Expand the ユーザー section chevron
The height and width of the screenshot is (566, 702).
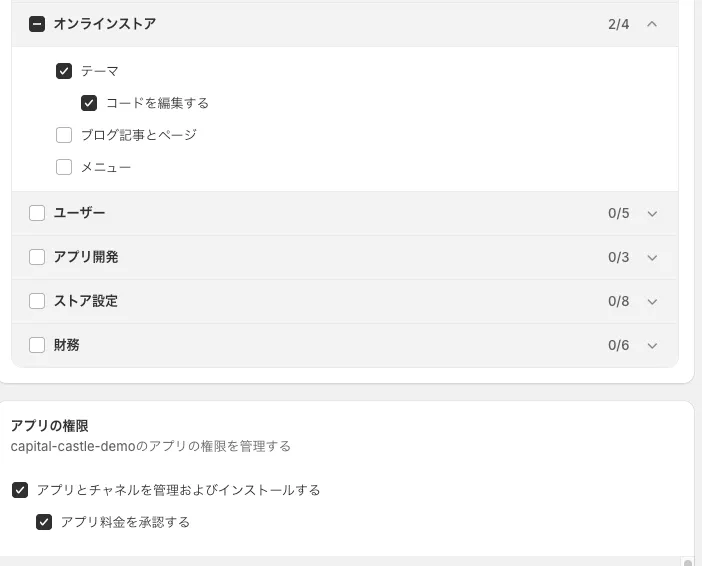[652, 213]
